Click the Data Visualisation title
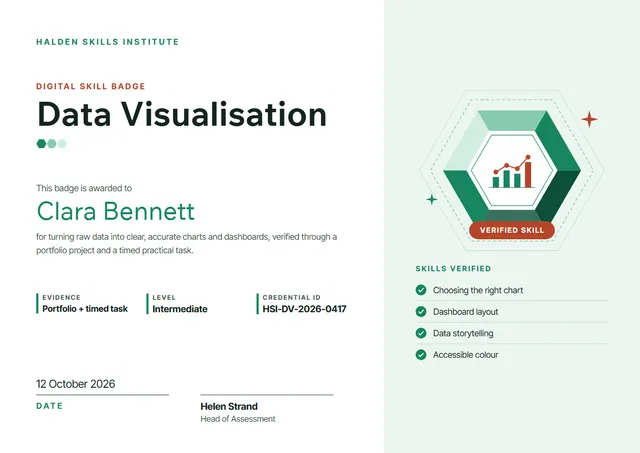 click(x=182, y=114)
